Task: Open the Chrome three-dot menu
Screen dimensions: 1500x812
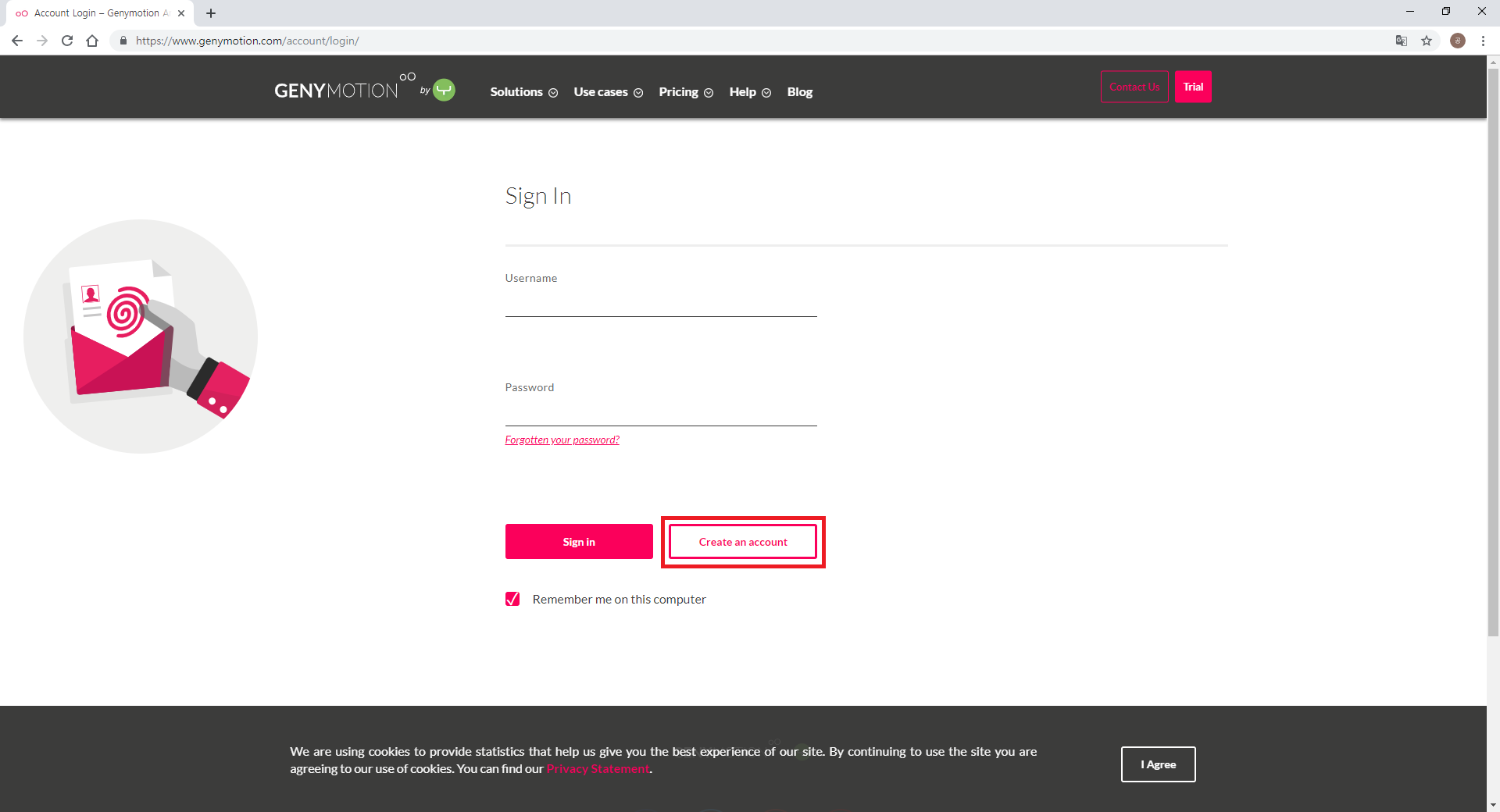Action: pyautogui.click(x=1483, y=41)
